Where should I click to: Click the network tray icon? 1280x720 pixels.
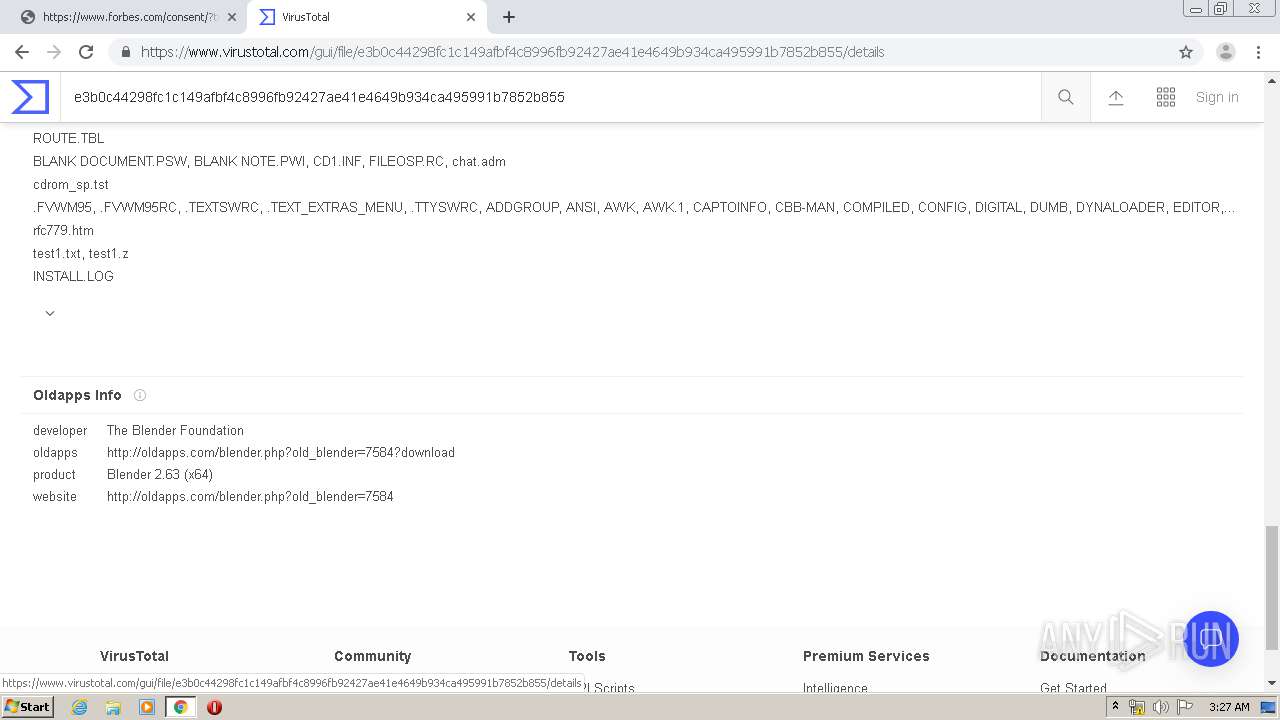pyautogui.click(x=1137, y=707)
